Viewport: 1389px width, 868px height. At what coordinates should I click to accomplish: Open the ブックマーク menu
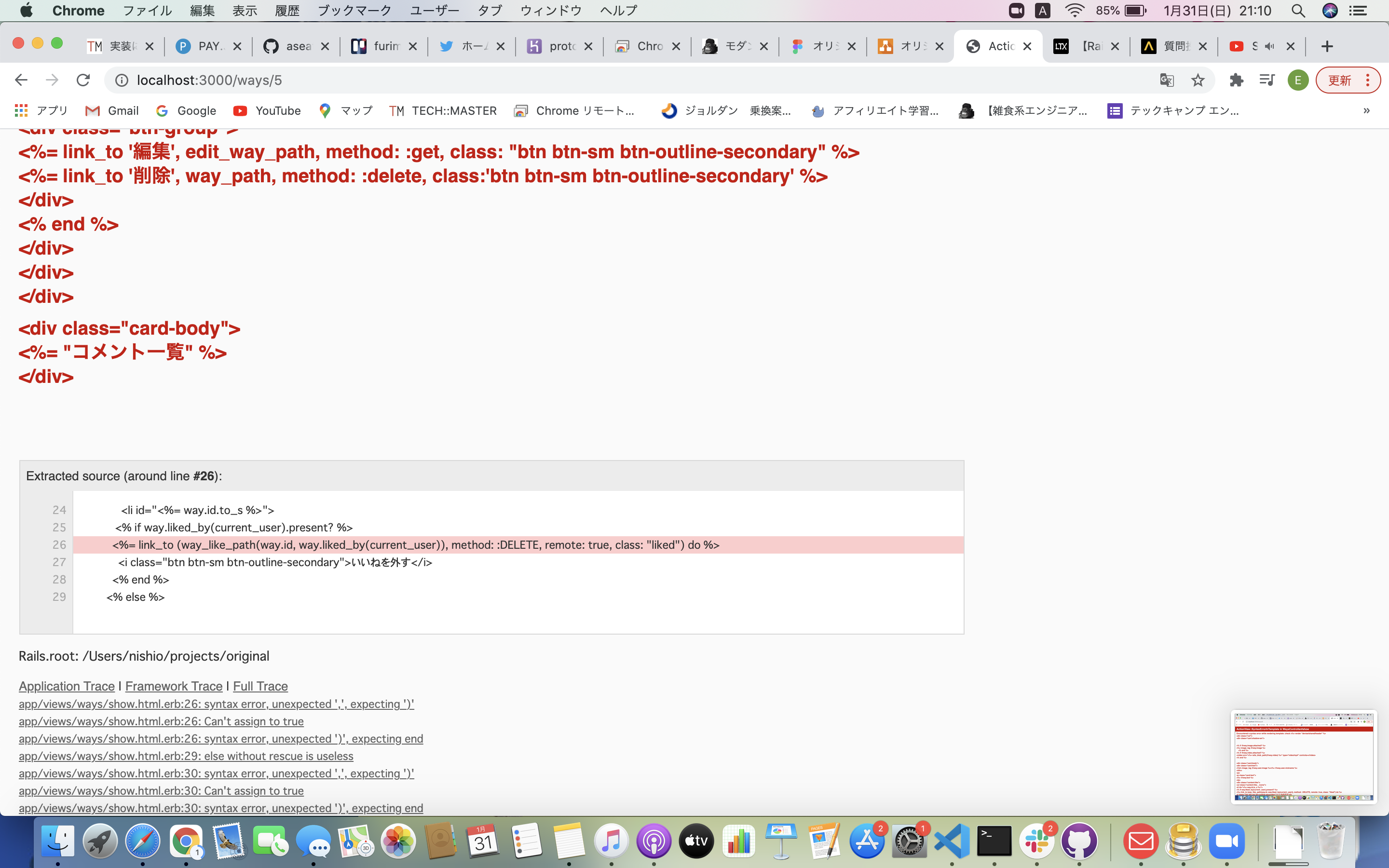pyautogui.click(x=354, y=10)
